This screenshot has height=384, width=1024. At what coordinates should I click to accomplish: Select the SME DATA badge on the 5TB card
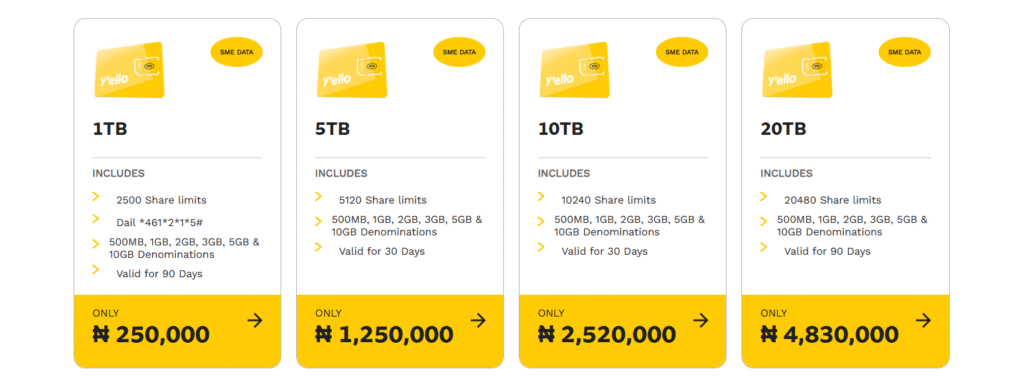(459, 52)
